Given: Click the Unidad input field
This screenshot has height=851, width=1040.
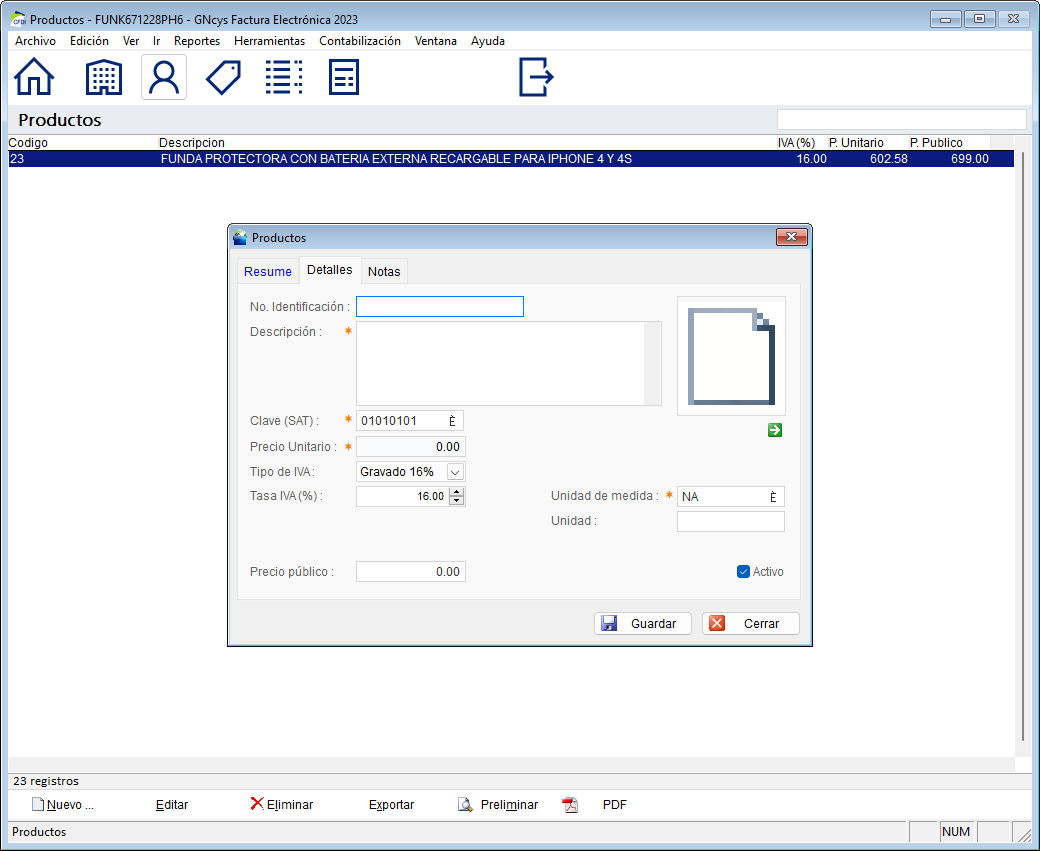Looking at the screenshot, I should pos(730,521).
